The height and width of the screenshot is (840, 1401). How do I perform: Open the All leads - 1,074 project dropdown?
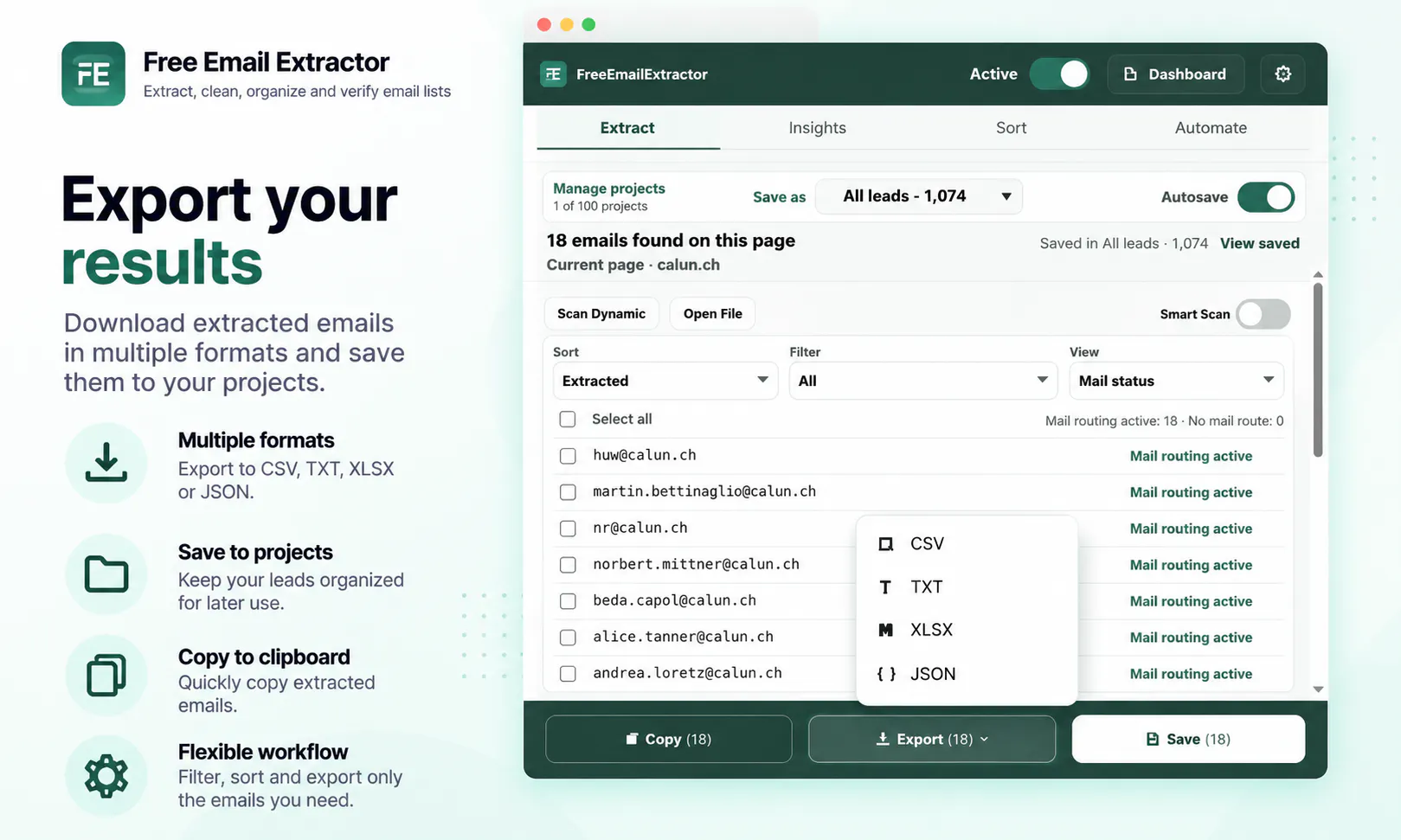tap(919, 196)
